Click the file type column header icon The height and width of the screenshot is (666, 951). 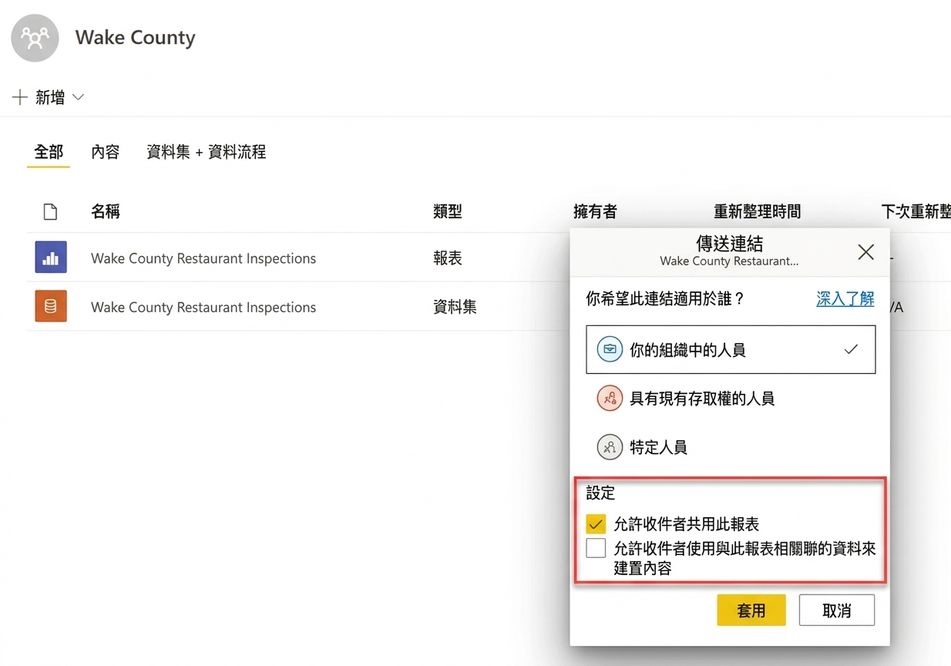pos(50,211)
